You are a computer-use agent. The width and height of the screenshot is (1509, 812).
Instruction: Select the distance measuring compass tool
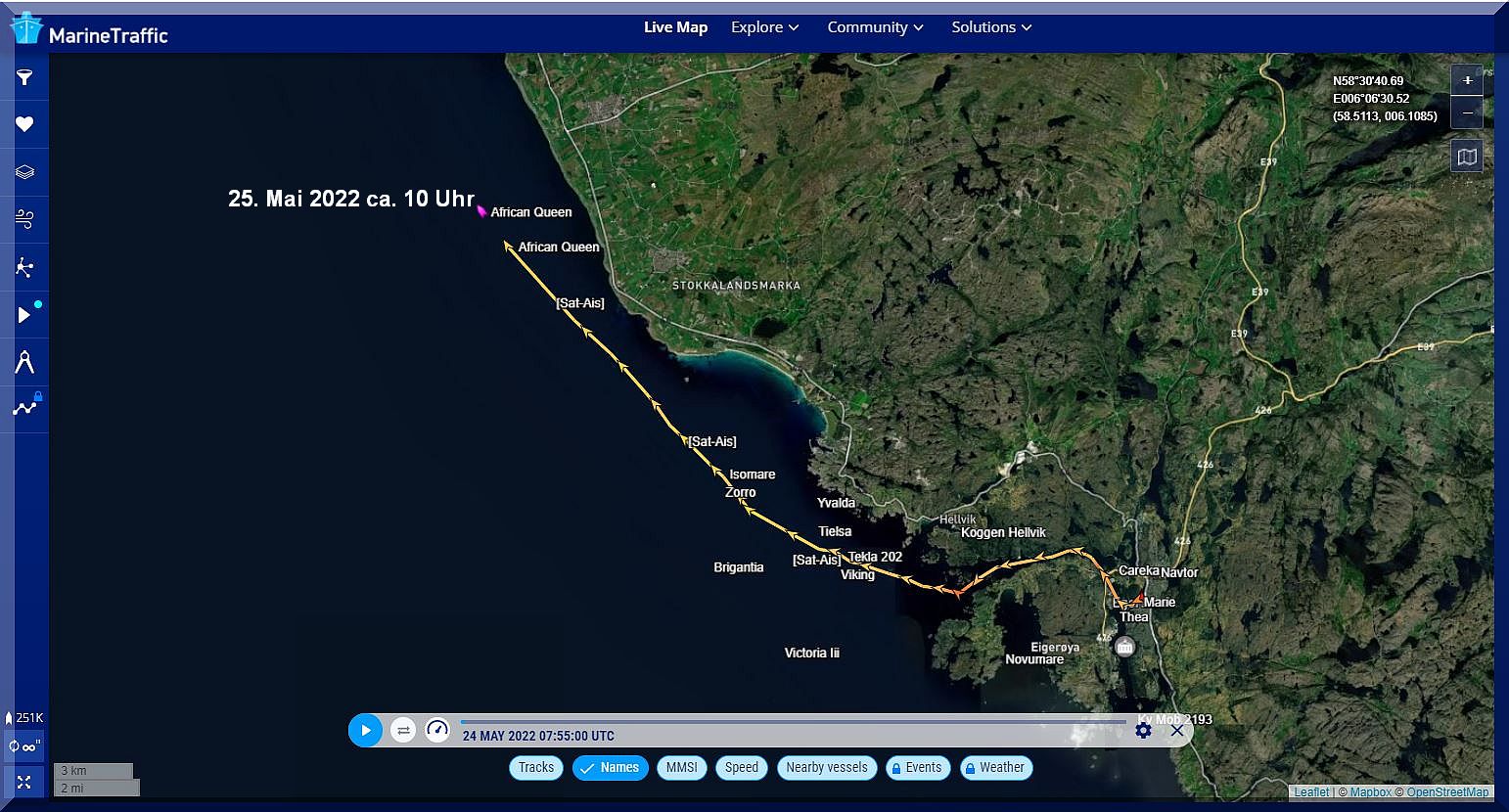pyautogui.click(x=24, y=362)
